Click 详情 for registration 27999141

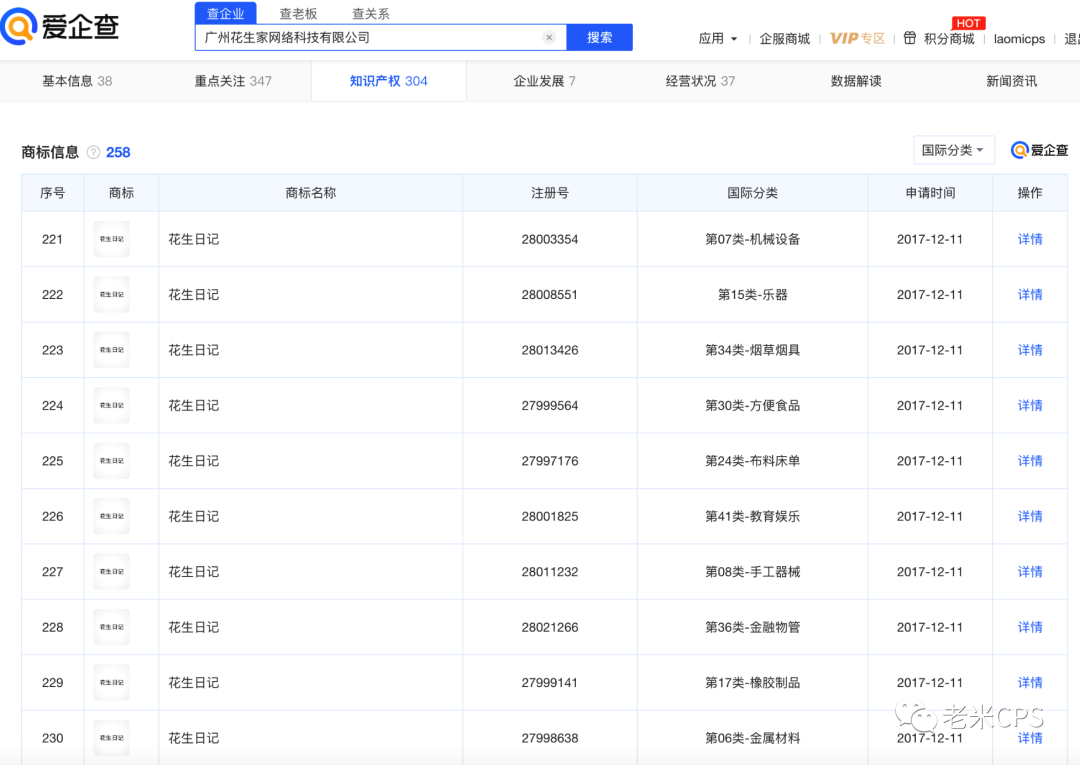pos(1030,682)
